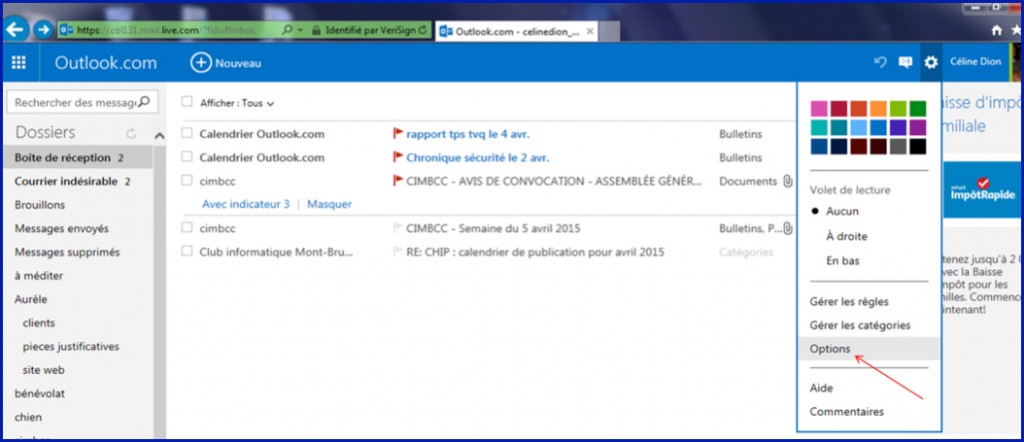Refresh folders with the Dossiers reload icon
The height and width of the screenshot is (442, 1024).
[x=132, y=133]
